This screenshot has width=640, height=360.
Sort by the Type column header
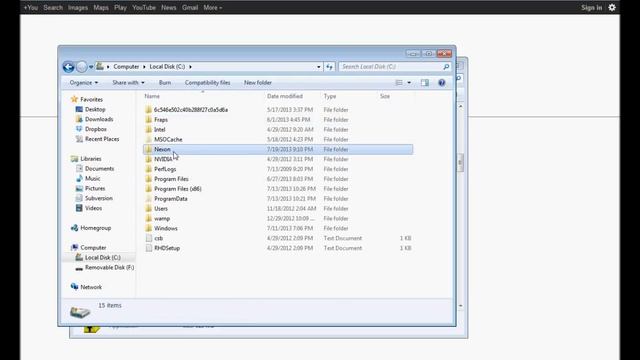330,96
